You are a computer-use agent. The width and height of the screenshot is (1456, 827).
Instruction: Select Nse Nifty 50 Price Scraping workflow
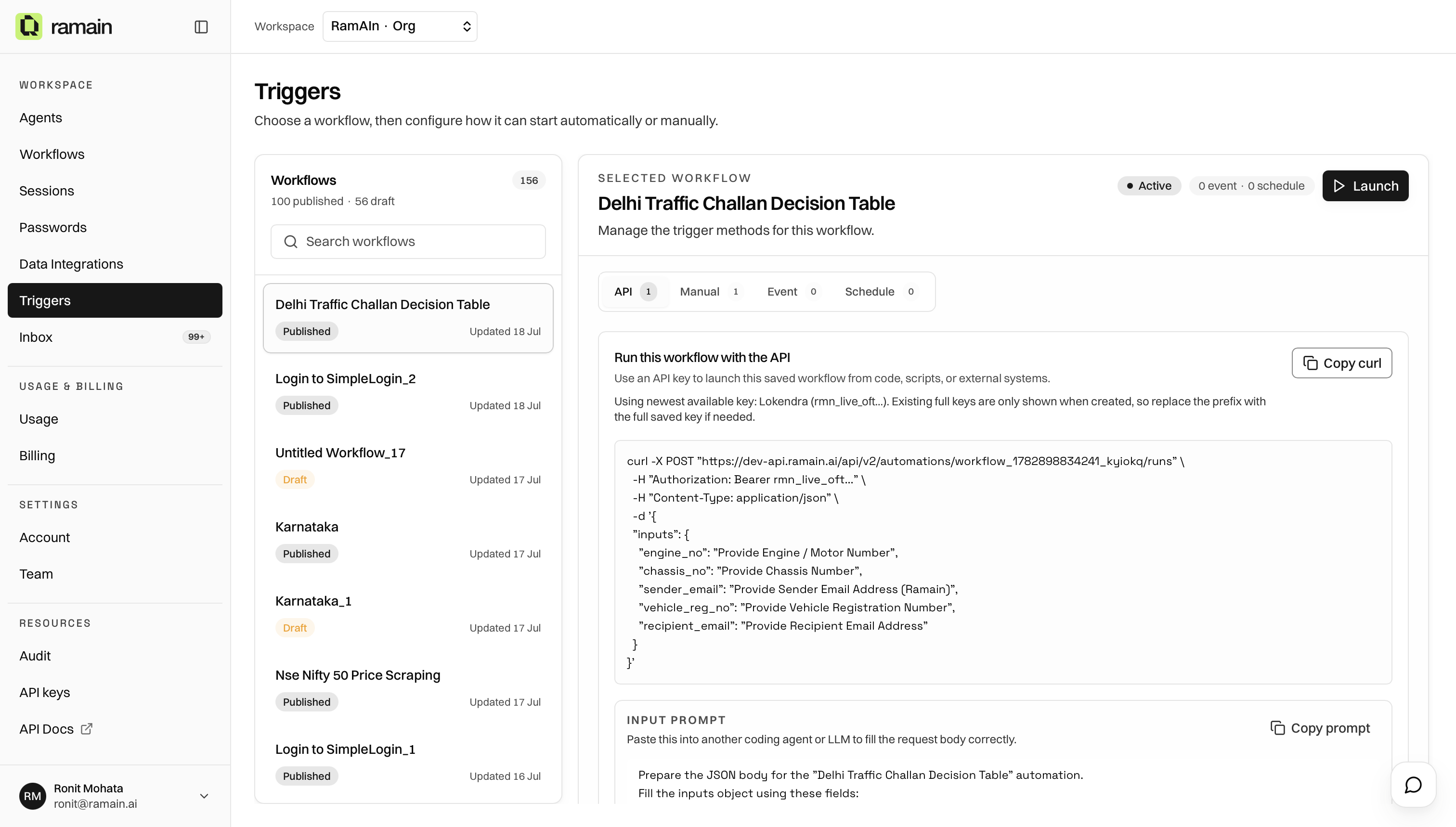tap(408, 688)
